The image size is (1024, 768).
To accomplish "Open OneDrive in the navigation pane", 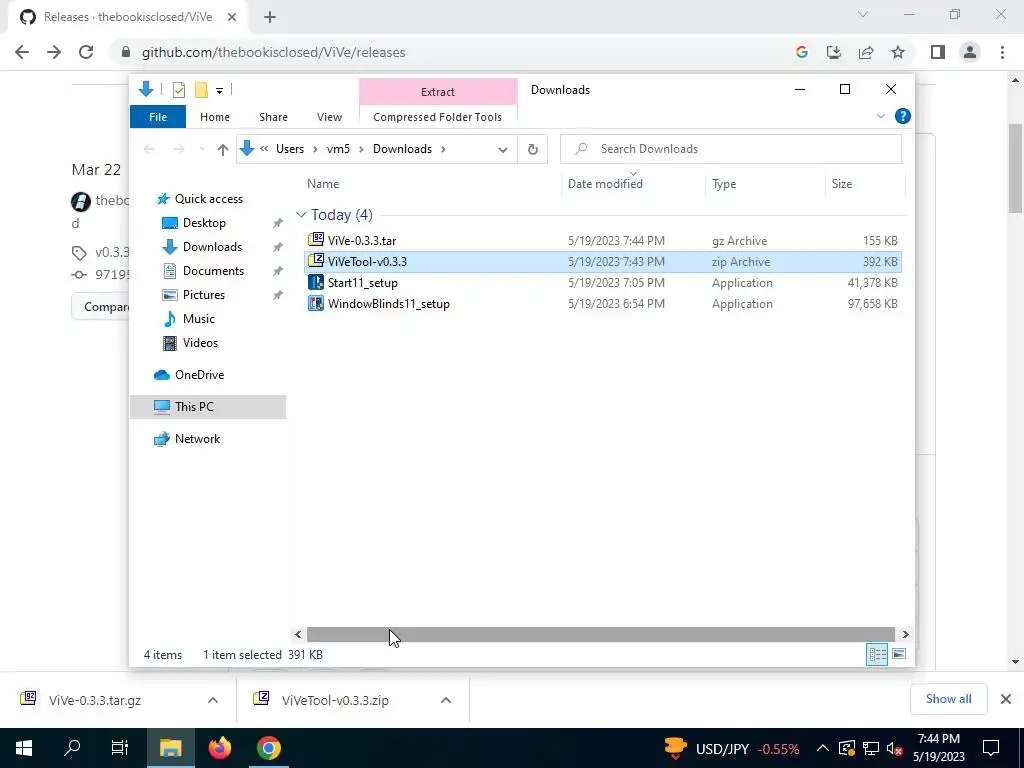I will tap(199, 375).
